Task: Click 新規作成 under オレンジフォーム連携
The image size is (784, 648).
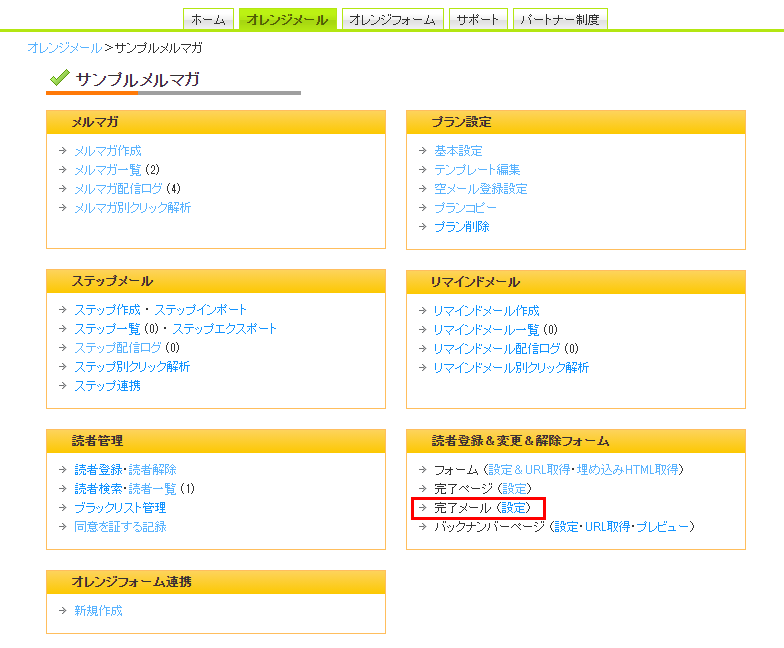Action: (x=98, y=611)
